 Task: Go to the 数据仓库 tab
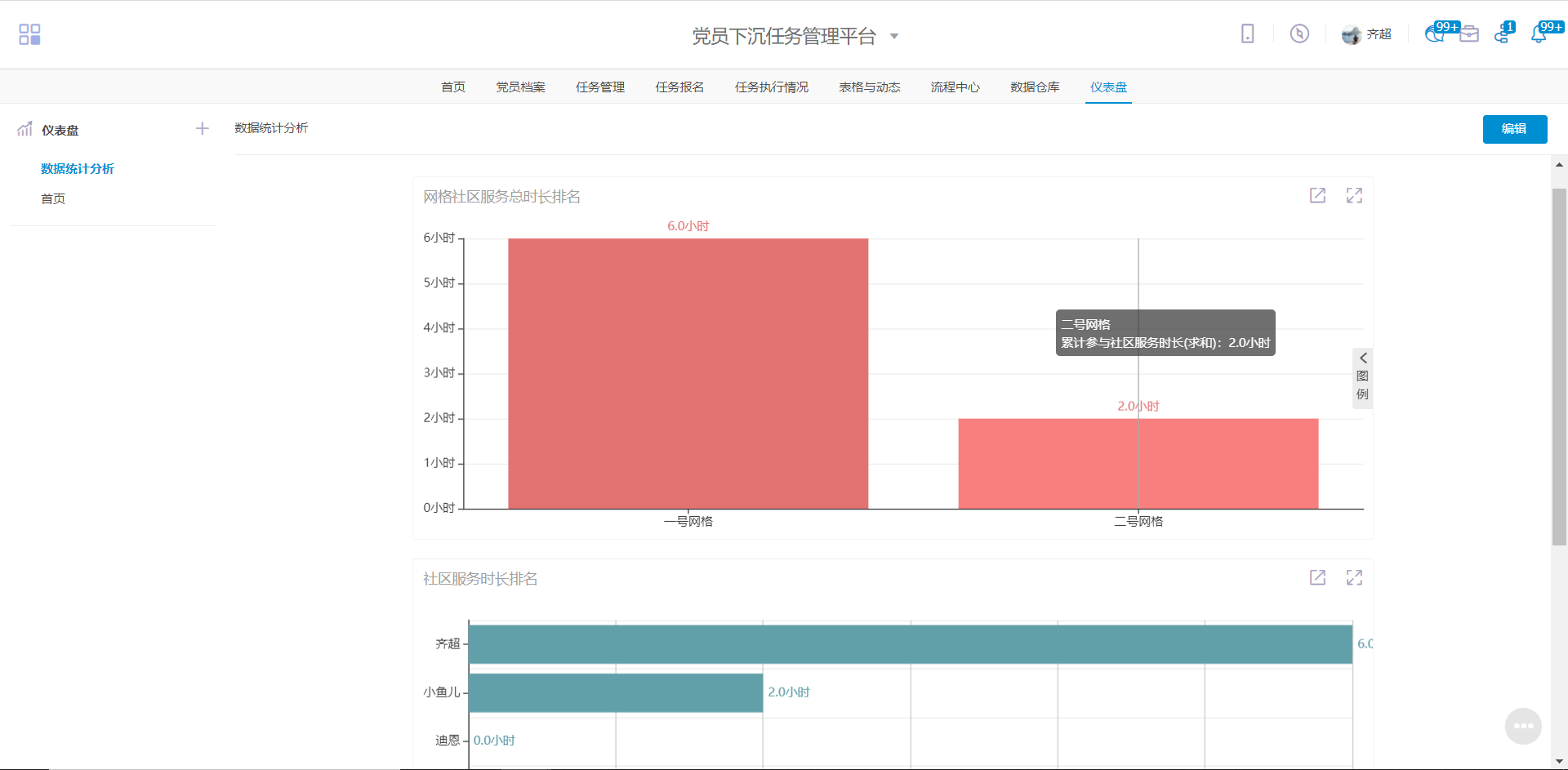pos(1035,87)
